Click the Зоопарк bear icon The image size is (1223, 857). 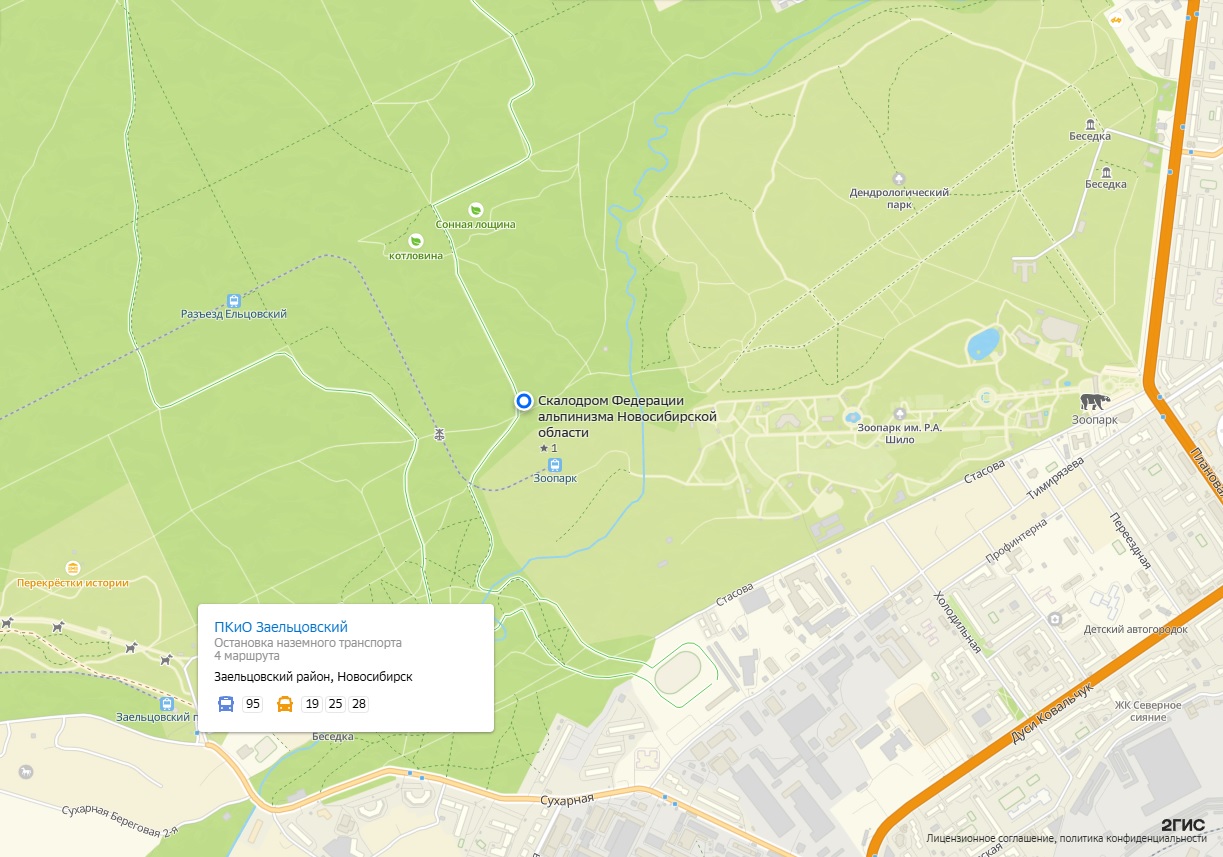pos(1095,402)
